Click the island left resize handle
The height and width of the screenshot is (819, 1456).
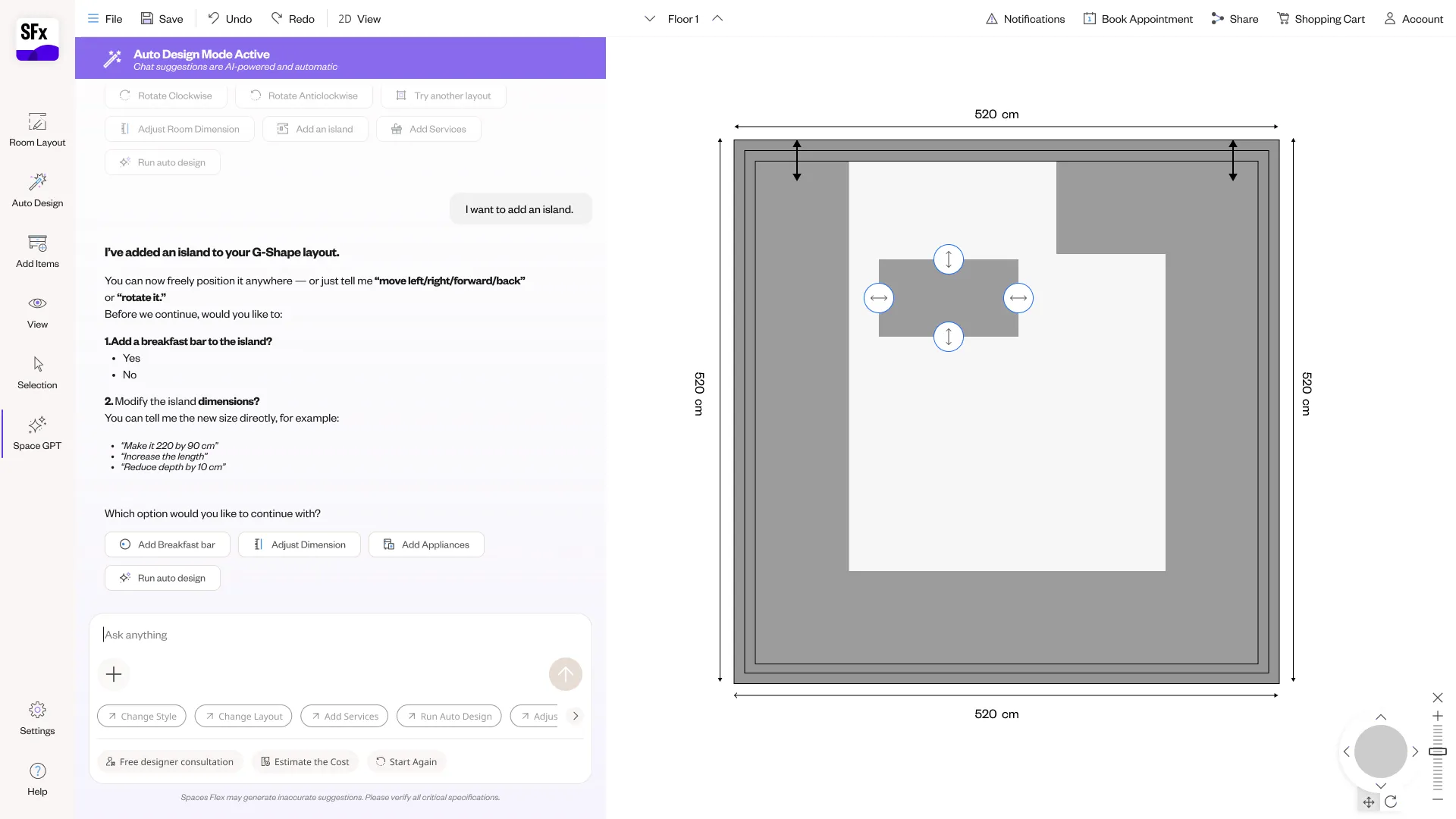point(879,298)
